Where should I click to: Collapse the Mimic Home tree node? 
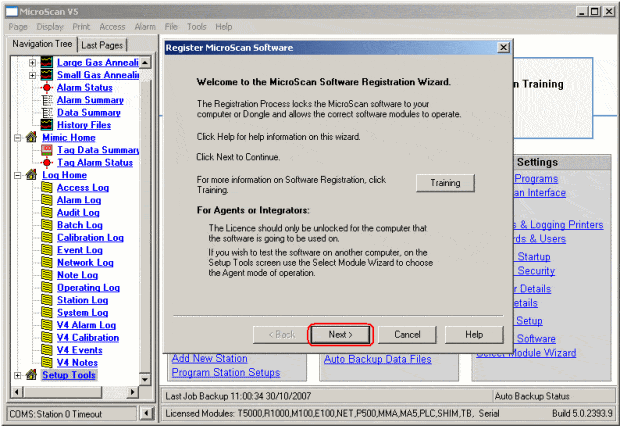pos(16,138)
